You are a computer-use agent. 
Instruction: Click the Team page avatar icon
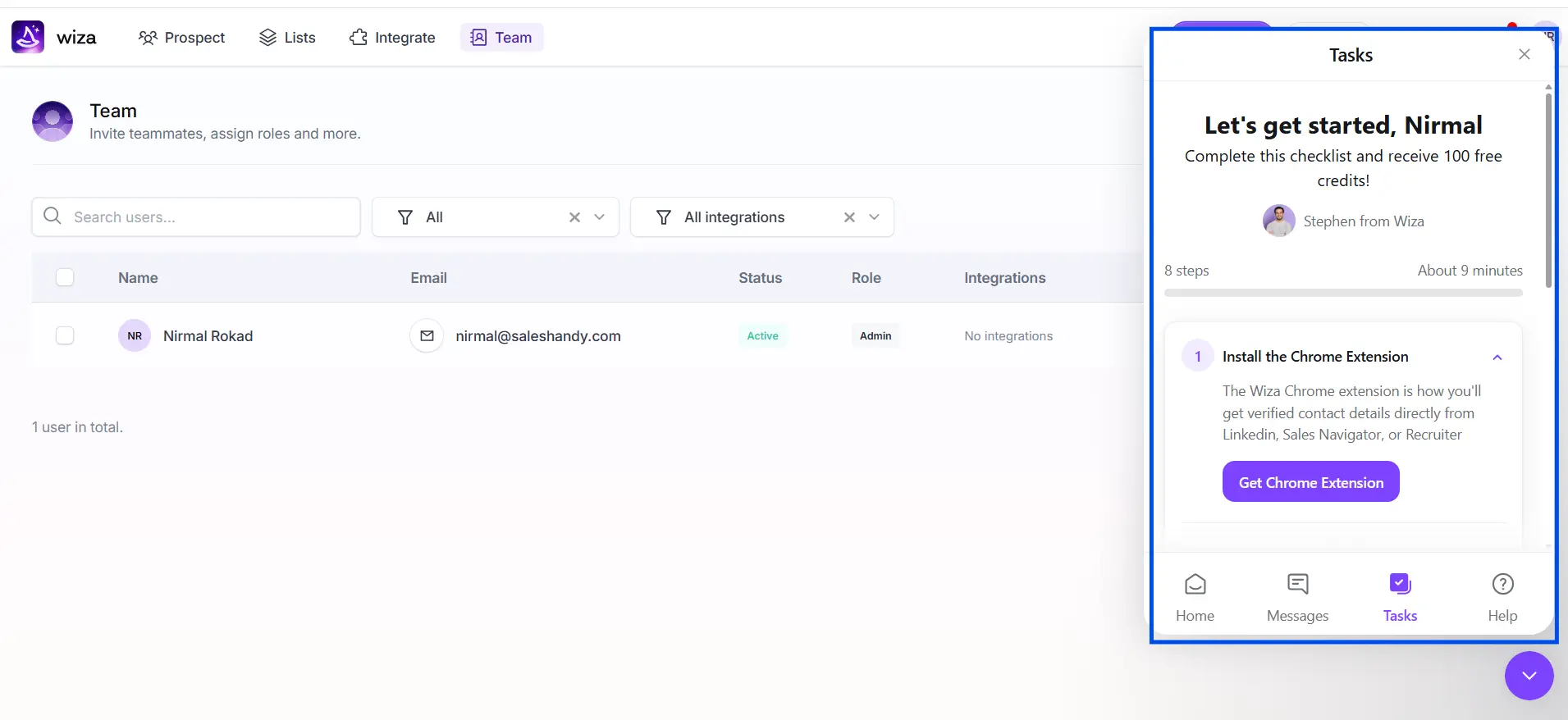53,121
